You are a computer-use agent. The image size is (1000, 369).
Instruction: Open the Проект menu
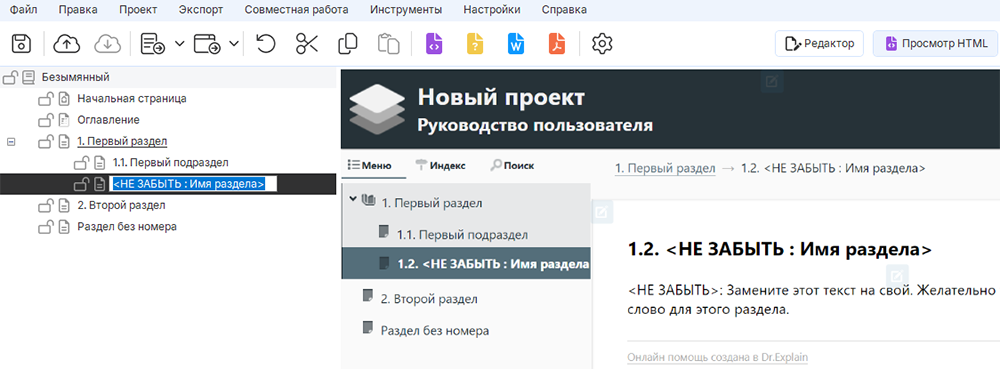pyautogui.click(x=138, y=10)
